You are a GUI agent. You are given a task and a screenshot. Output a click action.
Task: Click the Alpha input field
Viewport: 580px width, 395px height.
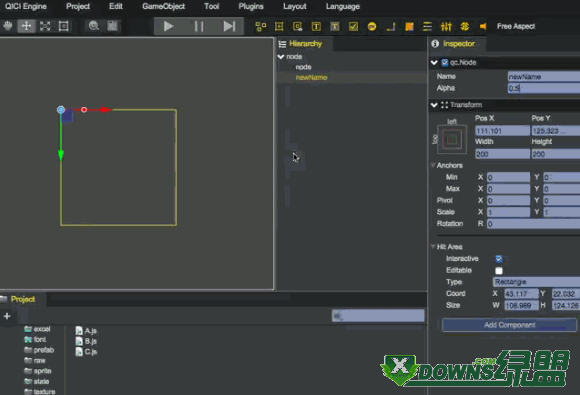coord(544,88)
